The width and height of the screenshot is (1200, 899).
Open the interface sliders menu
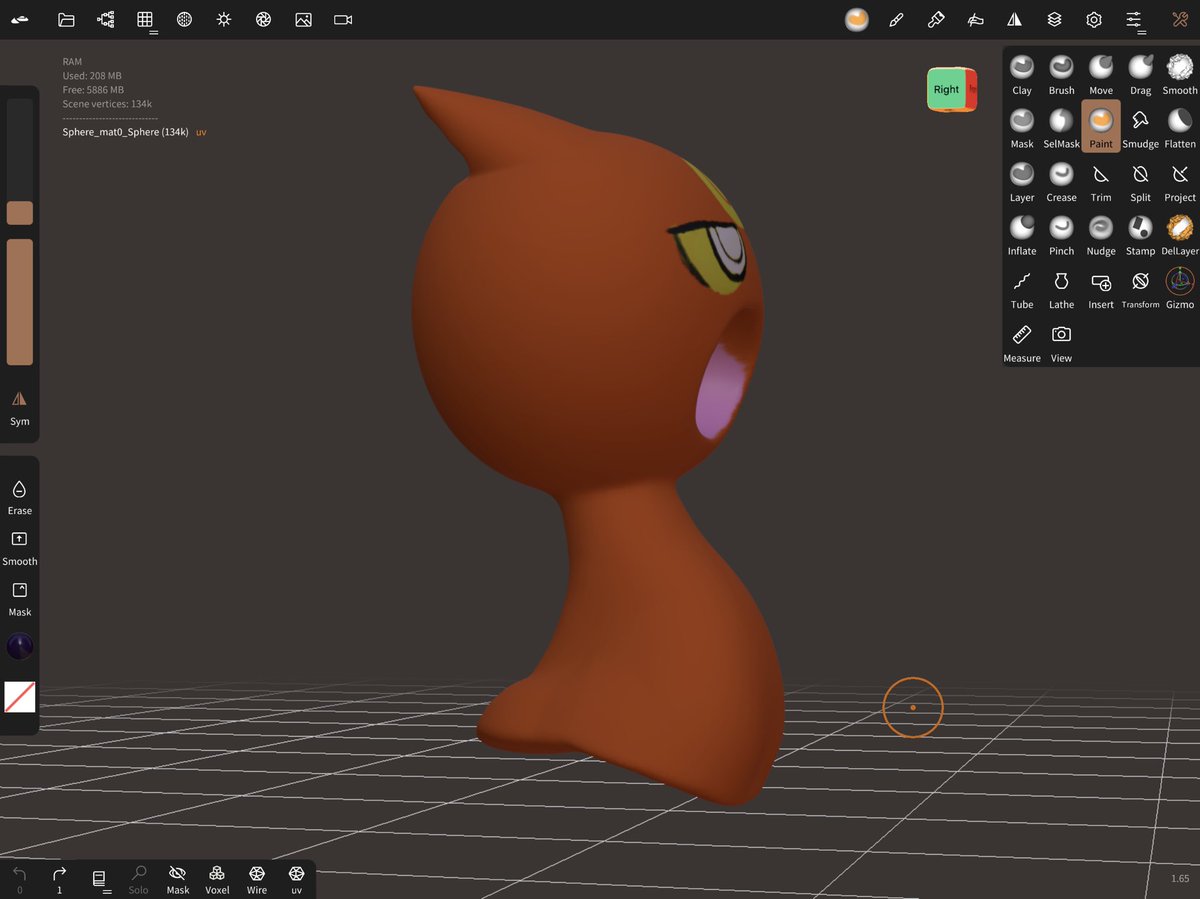[x=1134, y=19]
